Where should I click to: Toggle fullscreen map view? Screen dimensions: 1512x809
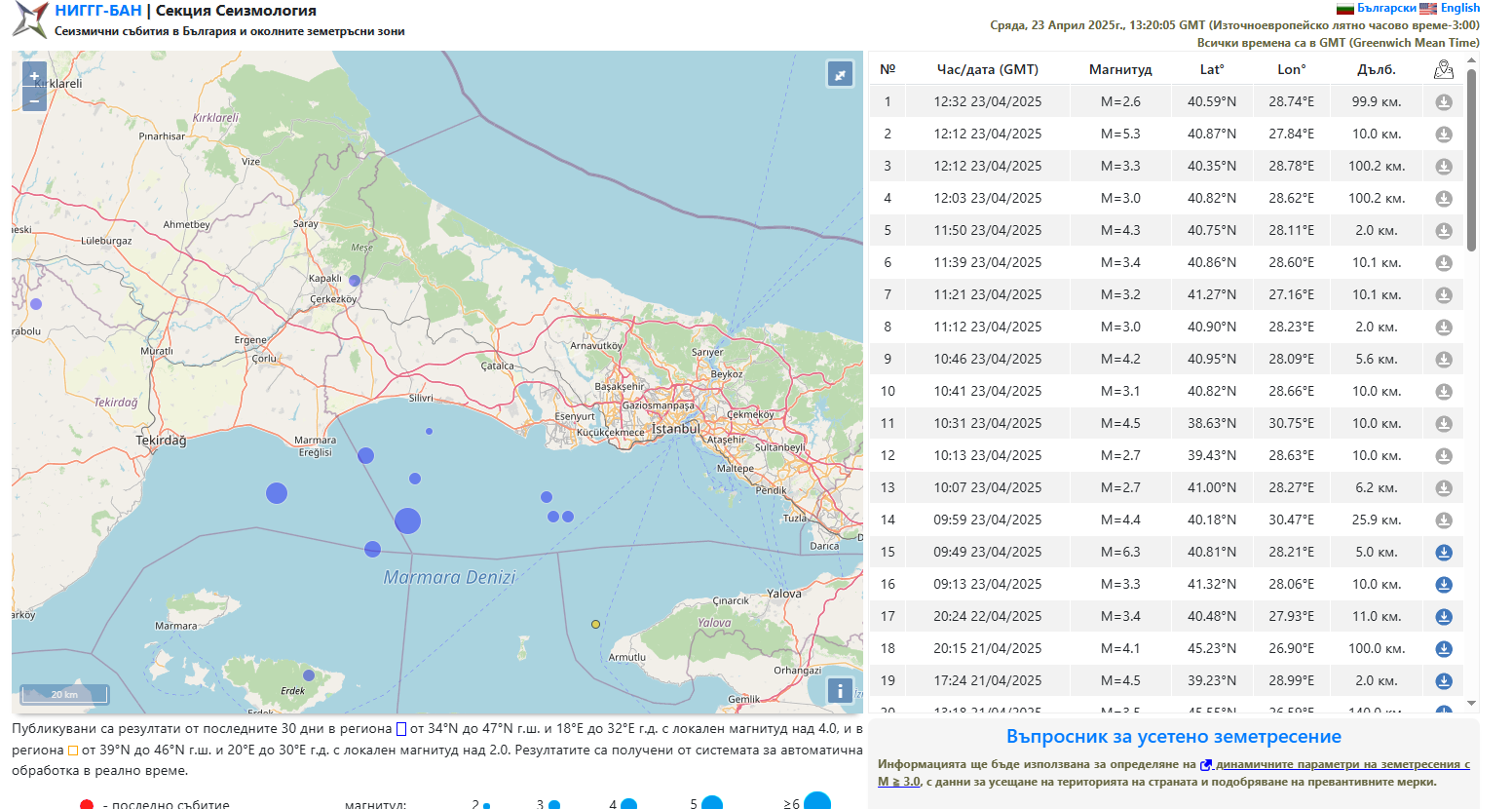[x=839, y=74]
